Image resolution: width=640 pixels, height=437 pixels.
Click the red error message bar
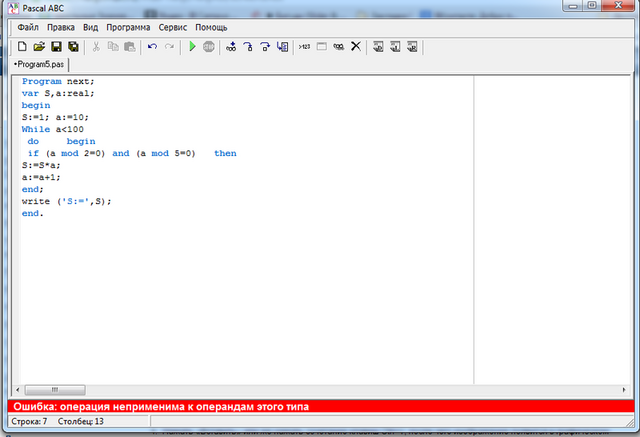pyautogui.click(x=320, y=406)
